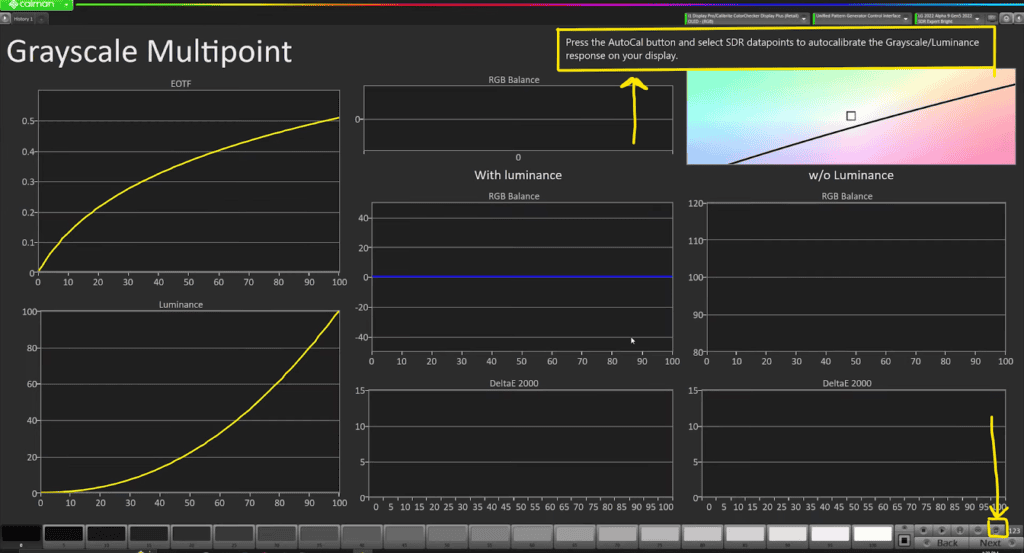Screen dimensions: 1024x553
Task: Select the 85% grayscale patch
Action: click(x=744, y=535)
